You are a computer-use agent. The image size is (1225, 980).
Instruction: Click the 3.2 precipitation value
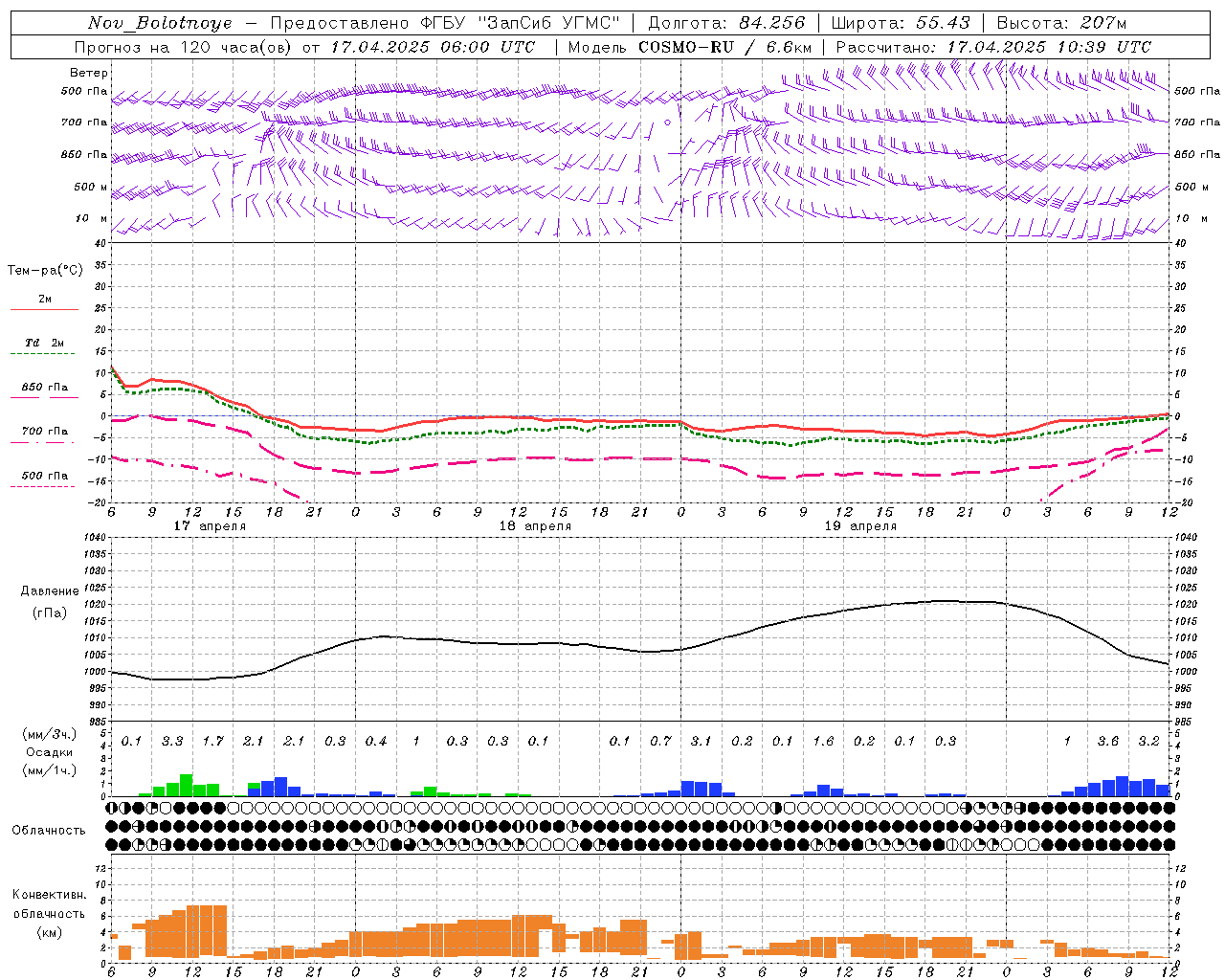click(x=1148, y=742)
